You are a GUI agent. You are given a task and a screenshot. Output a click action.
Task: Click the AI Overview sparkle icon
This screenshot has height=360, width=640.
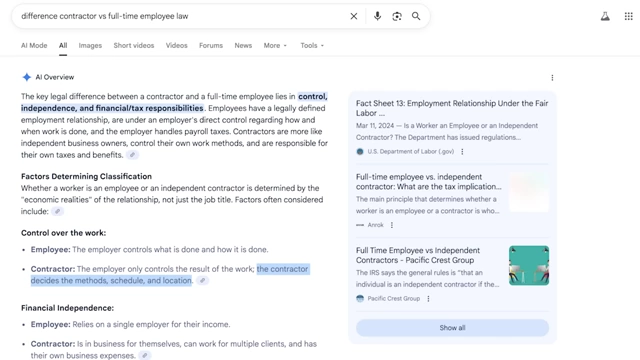pyautogui.click(x=27, y=77)
